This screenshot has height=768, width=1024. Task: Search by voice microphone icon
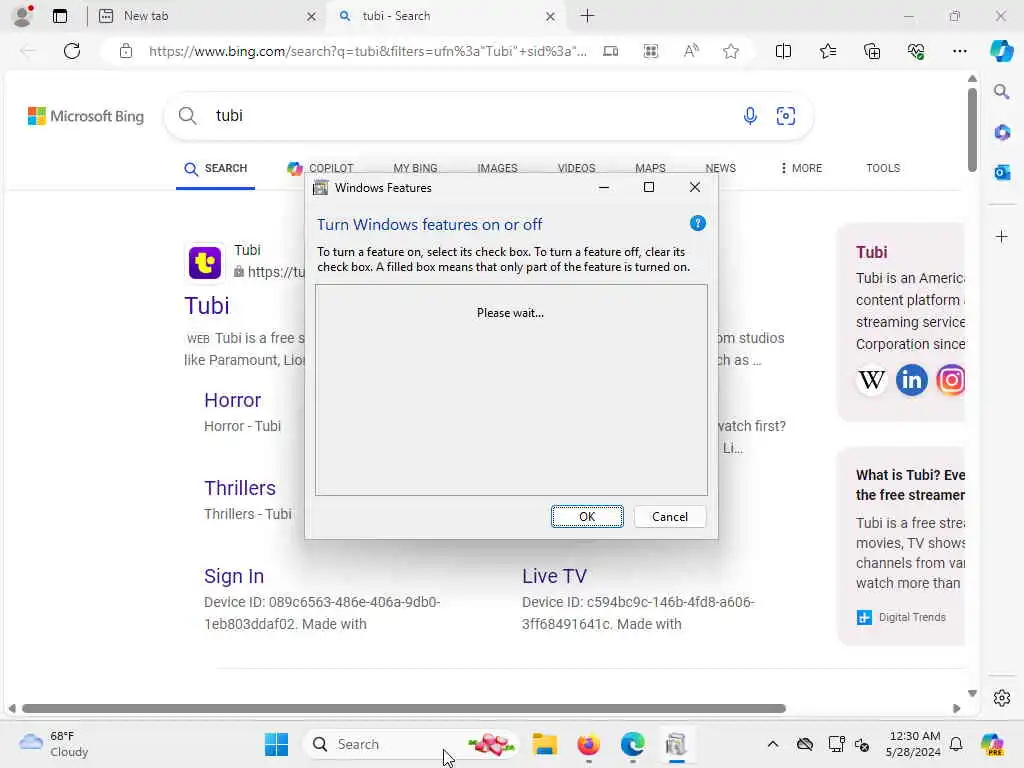coord(750,116)
